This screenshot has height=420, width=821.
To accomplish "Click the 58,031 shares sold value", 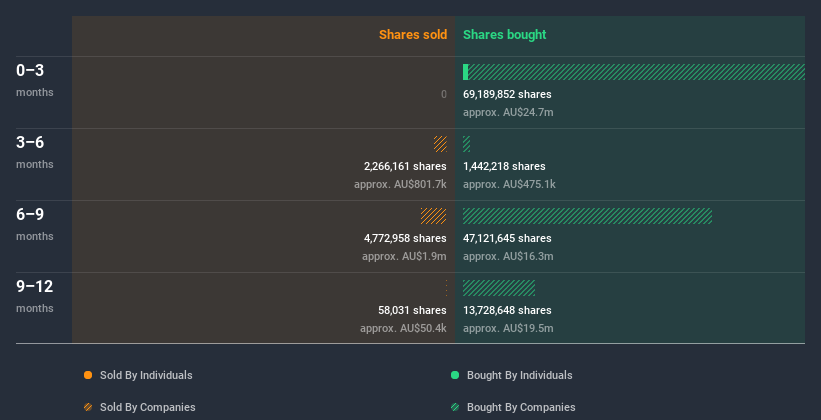I will click(x=413, y=311).
